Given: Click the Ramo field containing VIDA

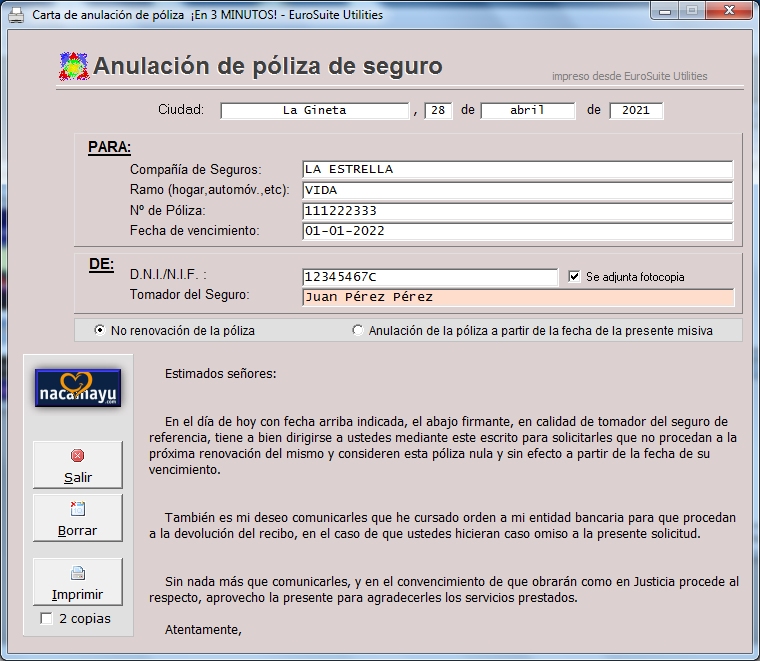Looking at the screenshot, I should 517,190.
